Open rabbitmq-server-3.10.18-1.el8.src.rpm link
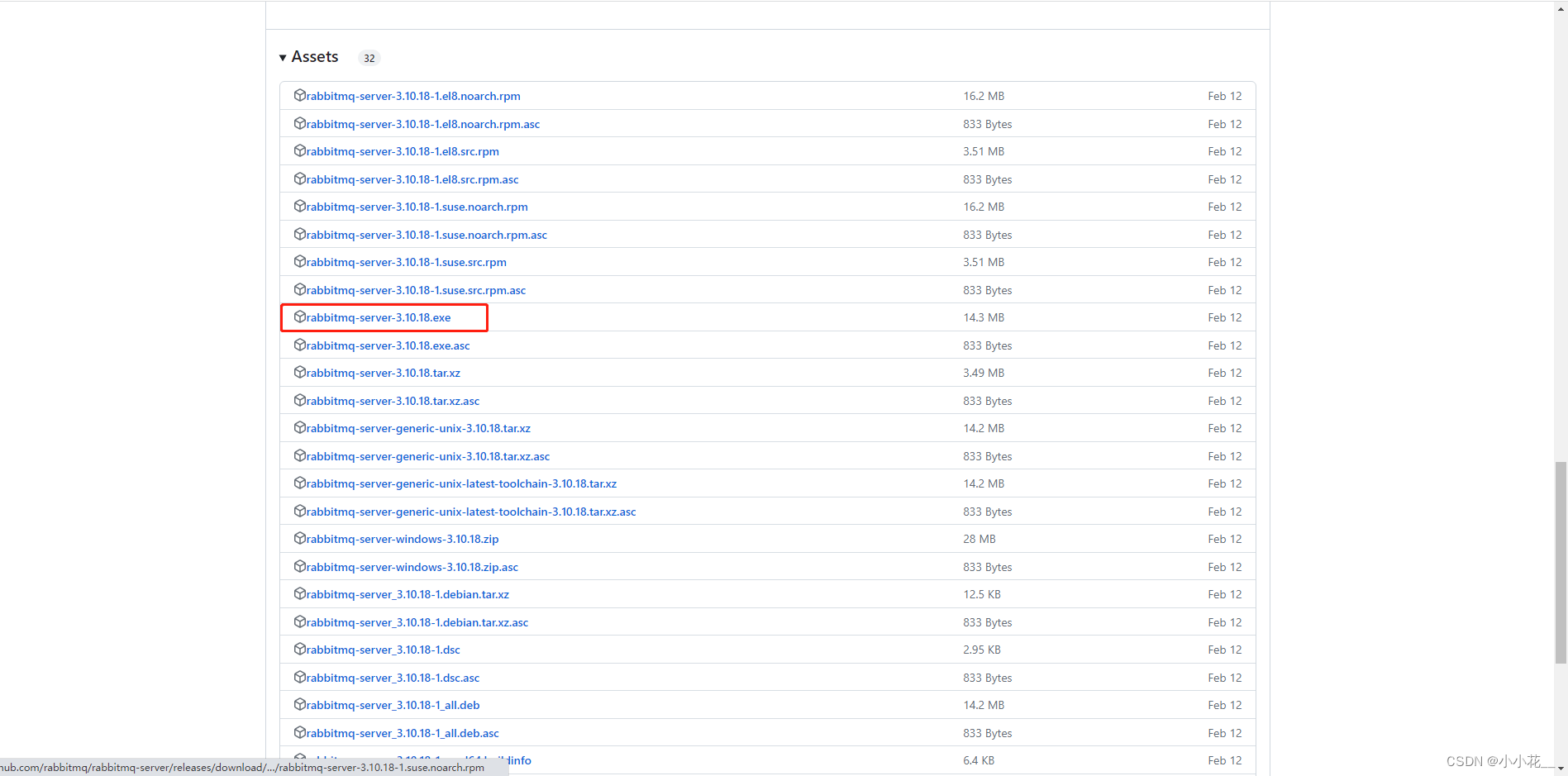The width and height of the screenshot is (1568, 776). coord(403,152)
